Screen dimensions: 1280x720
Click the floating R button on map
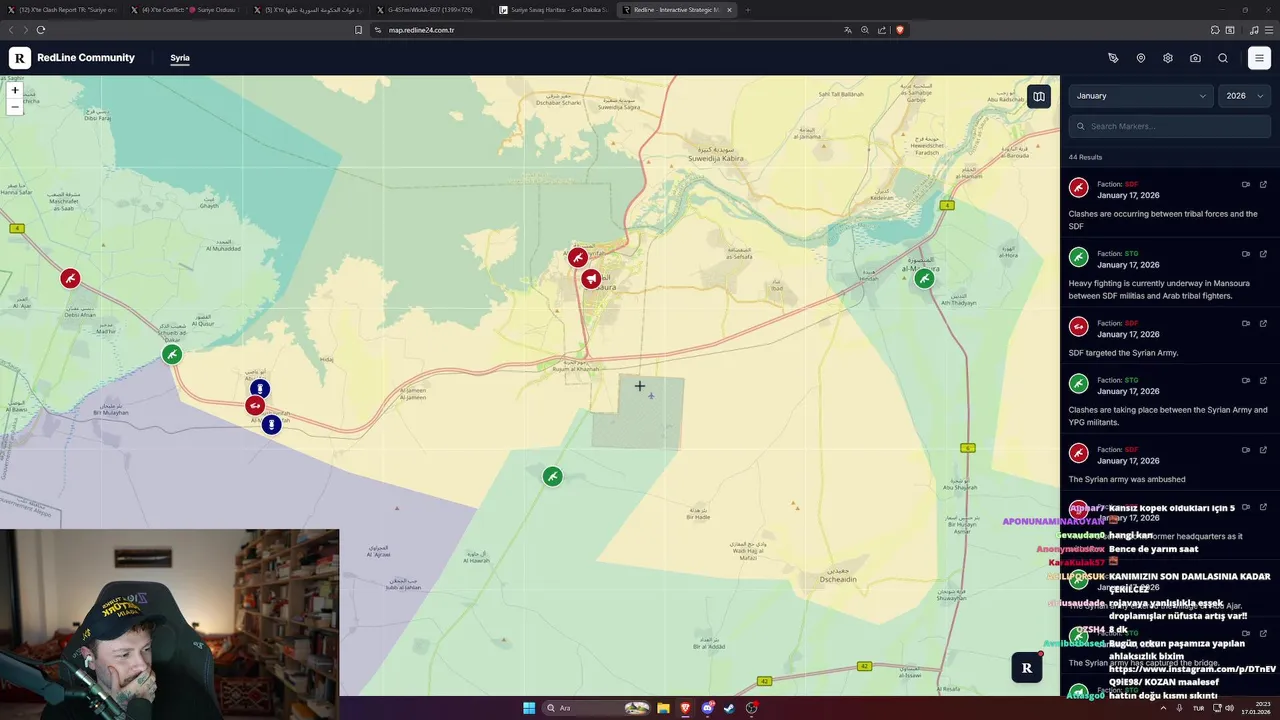point(1027,668)
